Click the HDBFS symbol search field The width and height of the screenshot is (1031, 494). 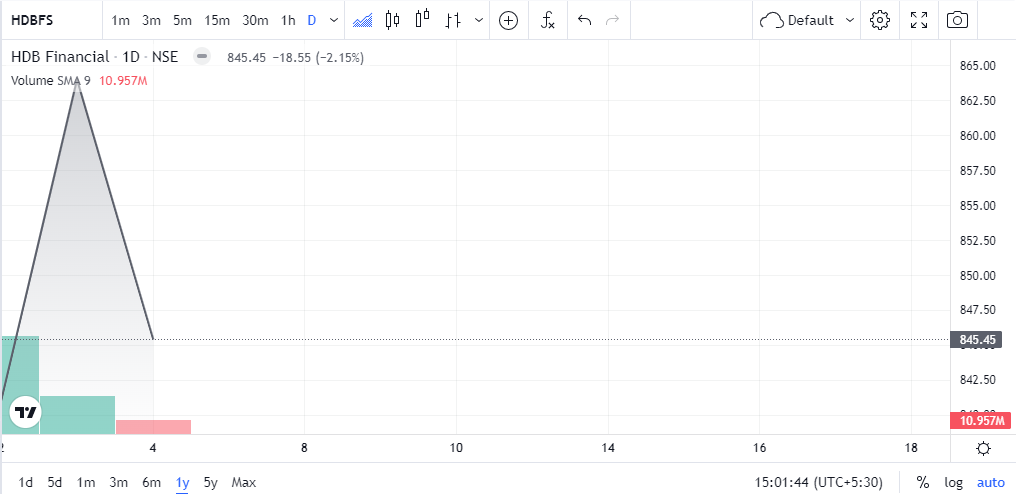pos(51,20)
